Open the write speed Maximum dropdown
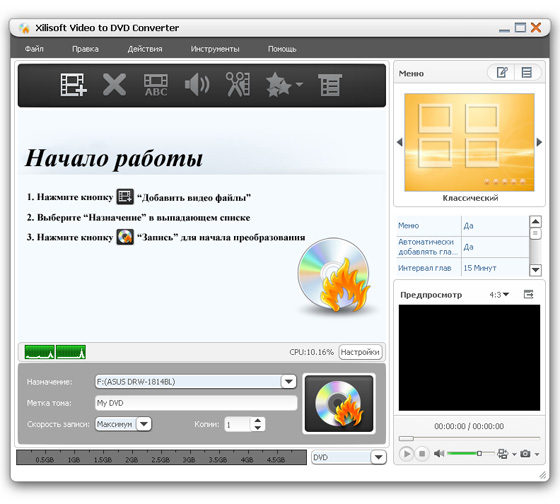The width and height of the screenshot is (560, 504). pyautogui.click(x=144, y=424)
